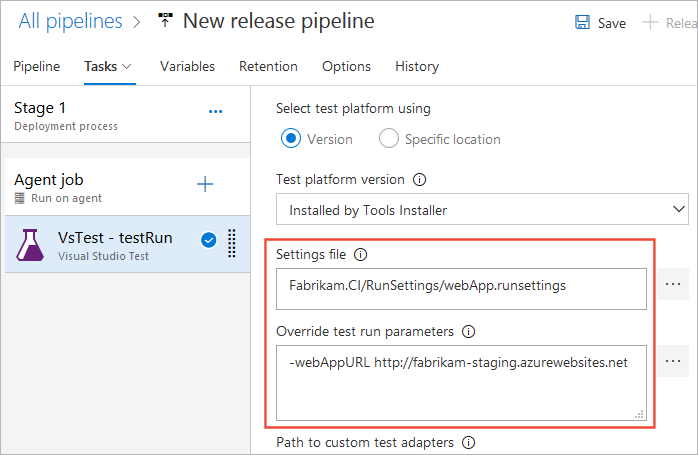Open the Retention tab
Screen dimensions: 698x455
point(268,67)
